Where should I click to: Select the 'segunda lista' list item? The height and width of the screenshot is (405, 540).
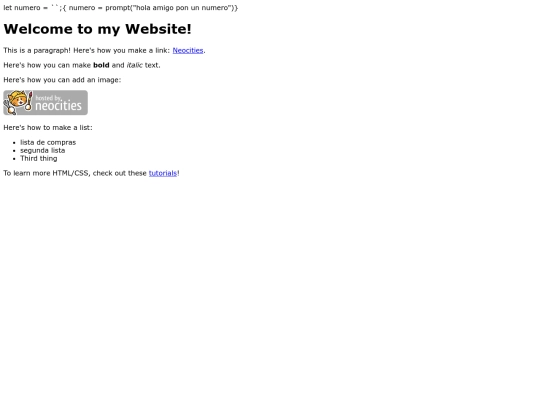[x=42, y=150]
